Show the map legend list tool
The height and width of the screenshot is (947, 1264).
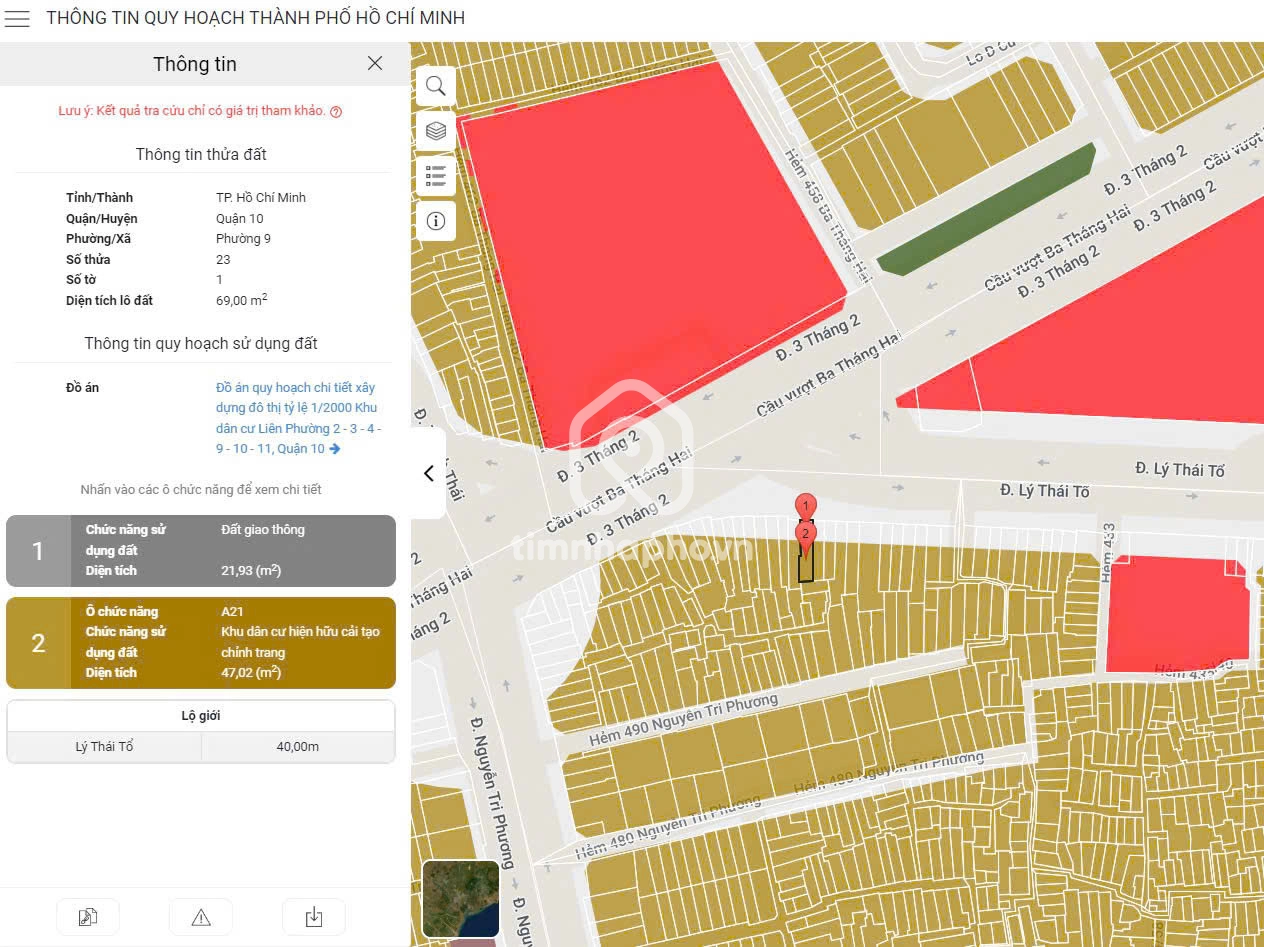[435, 176]
